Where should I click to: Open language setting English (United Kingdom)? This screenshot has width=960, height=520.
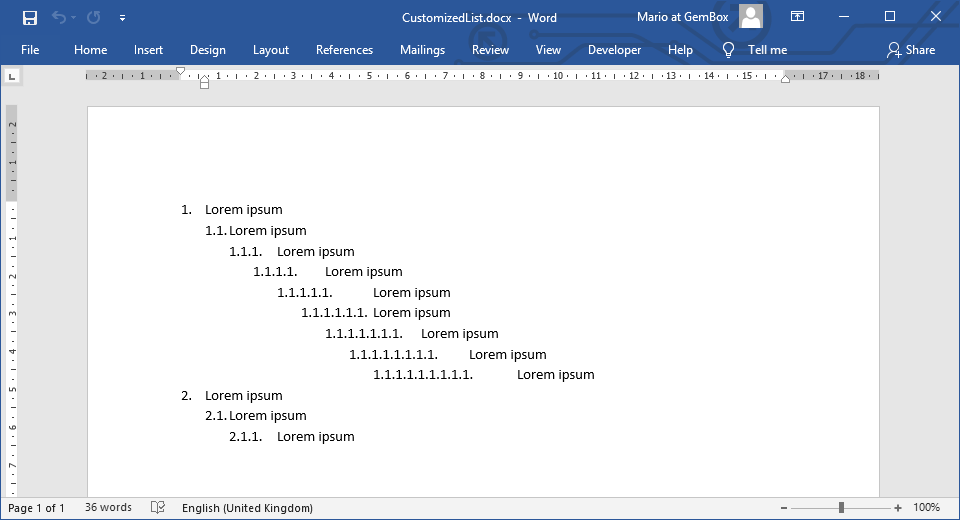247,508
